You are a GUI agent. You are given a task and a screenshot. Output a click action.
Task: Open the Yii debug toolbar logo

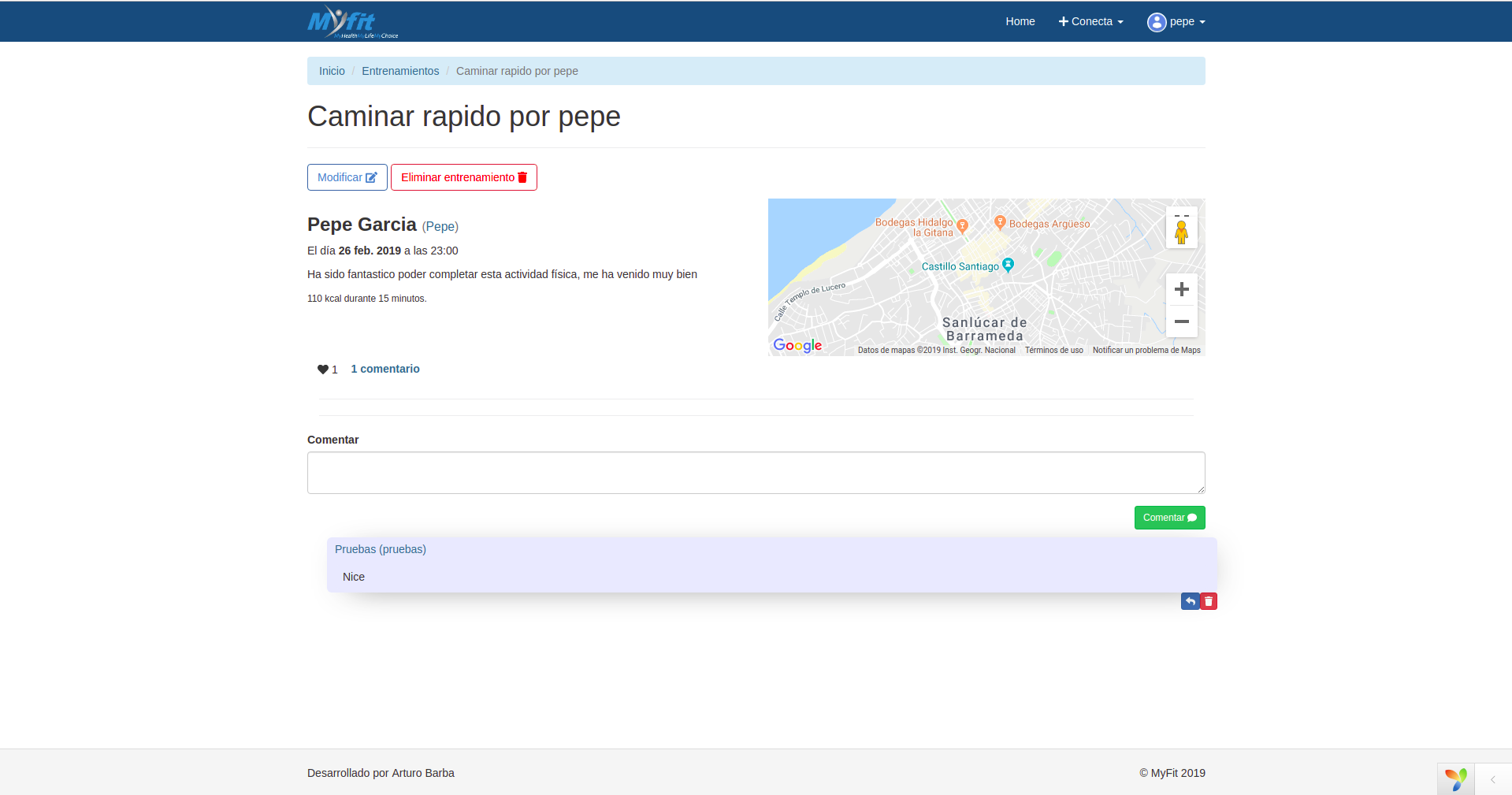click(1455, 779)
